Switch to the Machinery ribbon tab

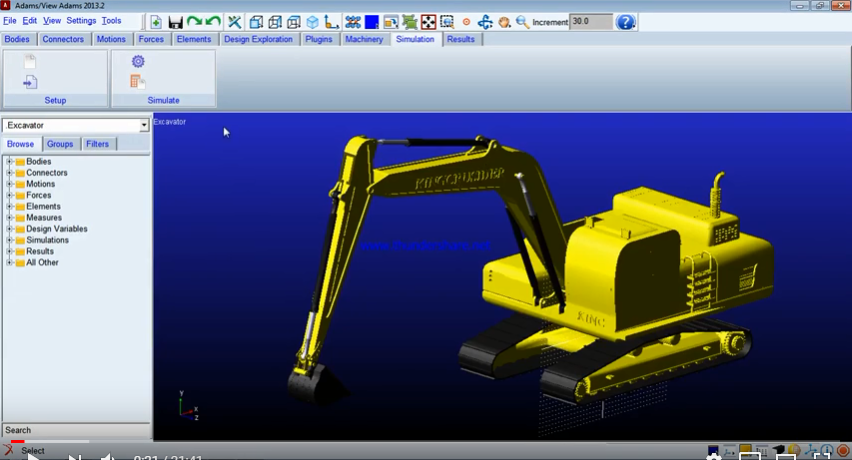[364, 39]
